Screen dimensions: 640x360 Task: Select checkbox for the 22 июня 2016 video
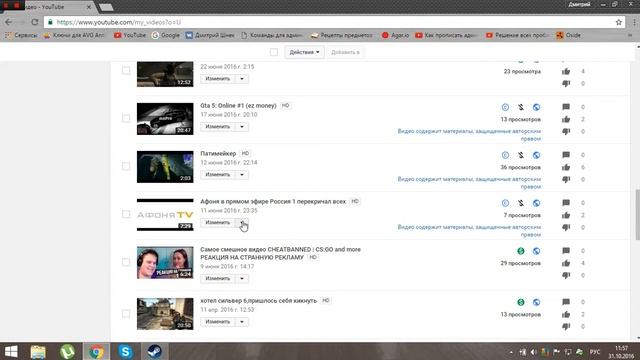pyautogui.click(x=126, y=71)
